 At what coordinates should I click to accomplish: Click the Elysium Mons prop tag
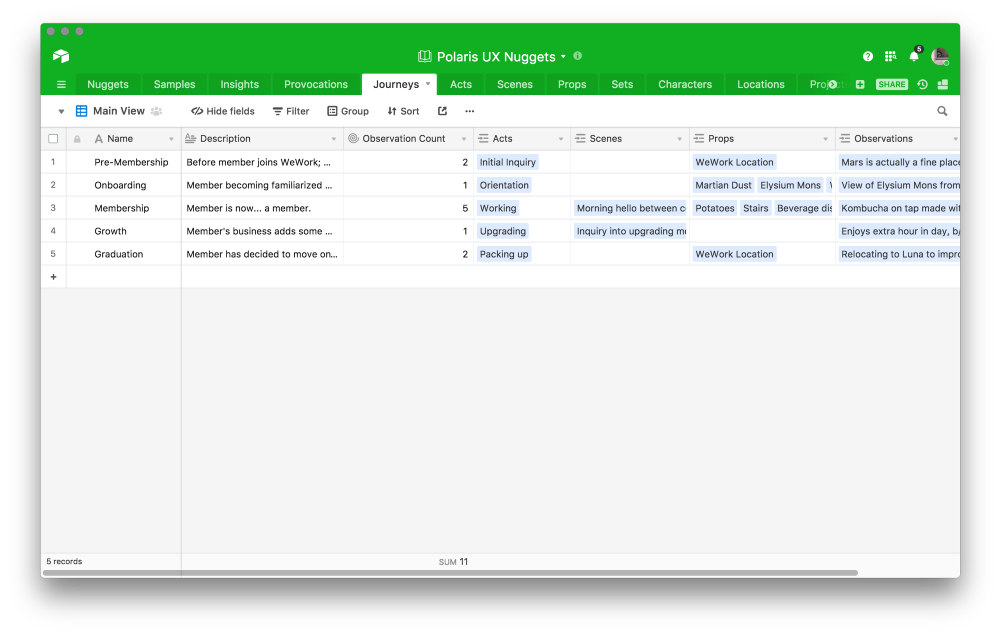click(x=790, y=185)
